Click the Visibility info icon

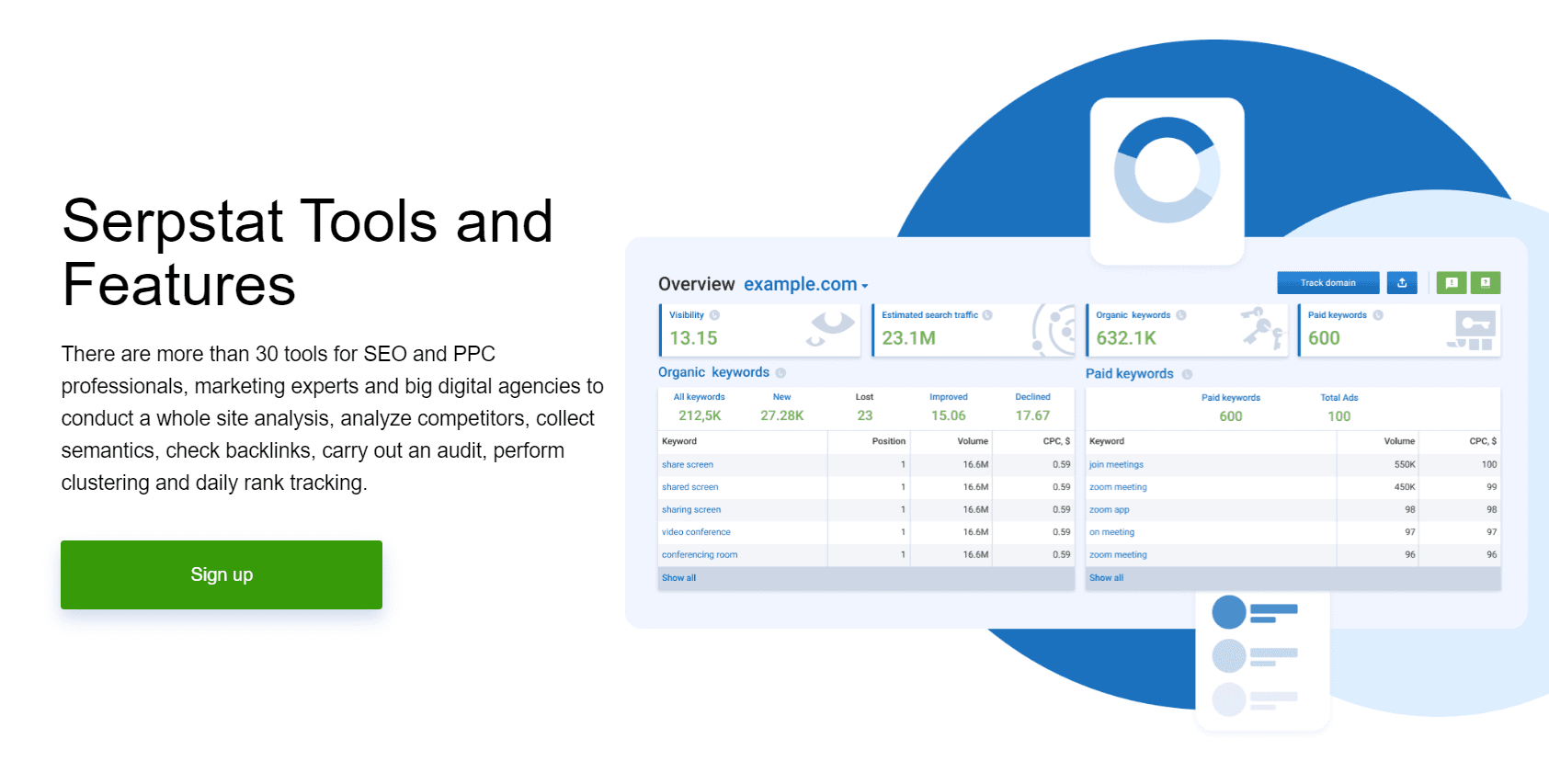pos(714,315)
